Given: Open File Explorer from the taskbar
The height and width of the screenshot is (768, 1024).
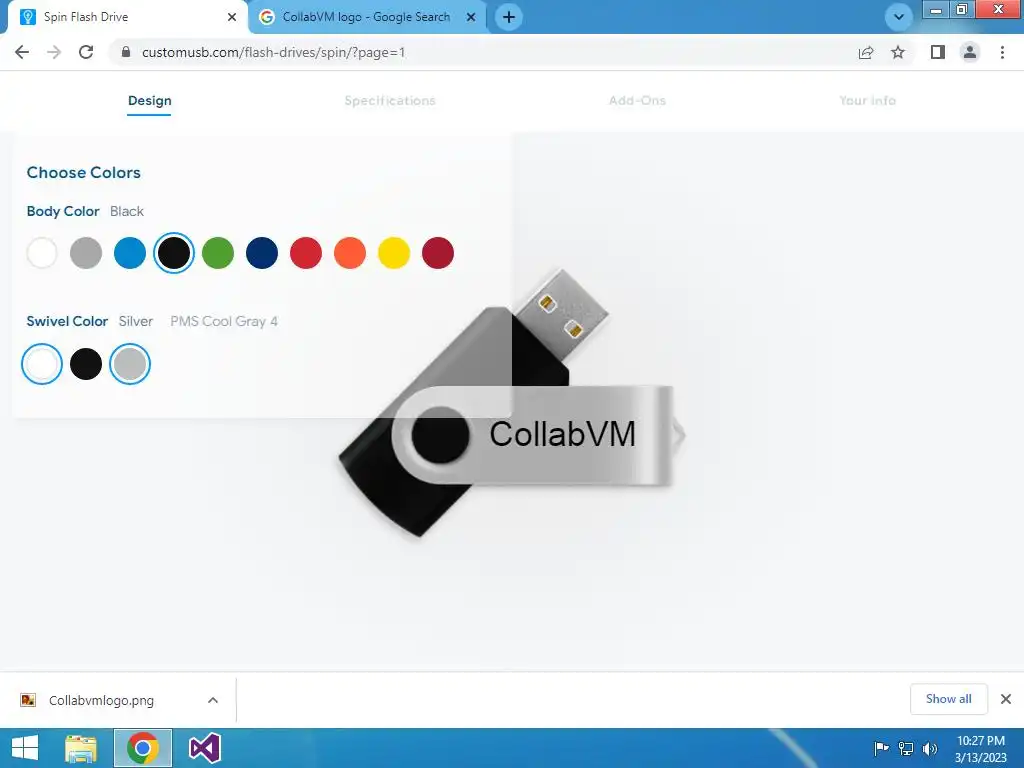Looking at the screenshot, I should pyautogui.click(x=80, y=748).
